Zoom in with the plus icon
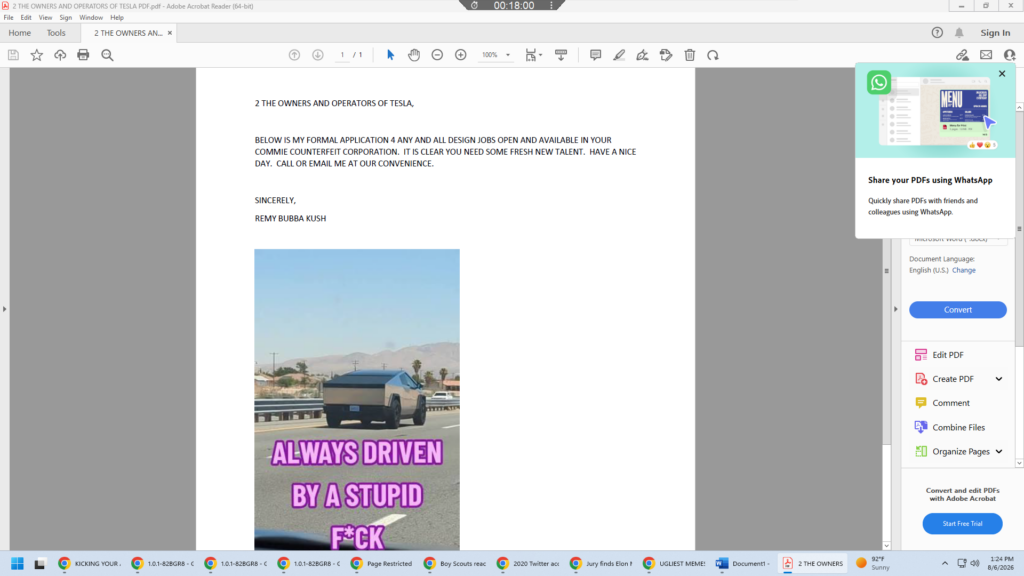The image size is (1024, 576). (461, 55)
